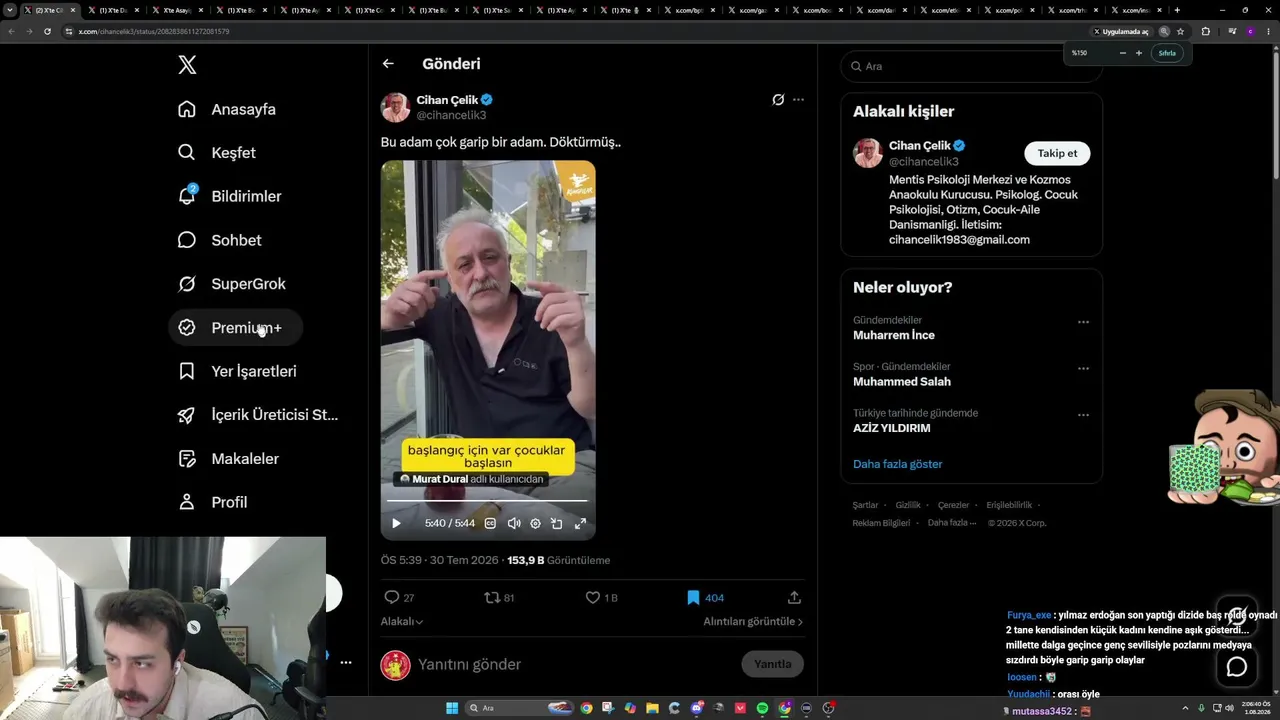
Task: Expand the Alakalı sort dropdown
Action: 402,621
